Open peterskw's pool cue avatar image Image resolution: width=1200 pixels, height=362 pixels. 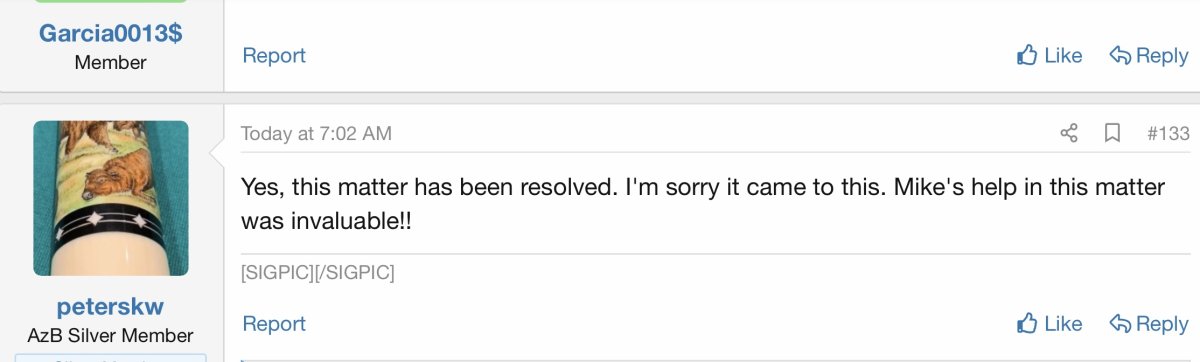coord(111,198)
